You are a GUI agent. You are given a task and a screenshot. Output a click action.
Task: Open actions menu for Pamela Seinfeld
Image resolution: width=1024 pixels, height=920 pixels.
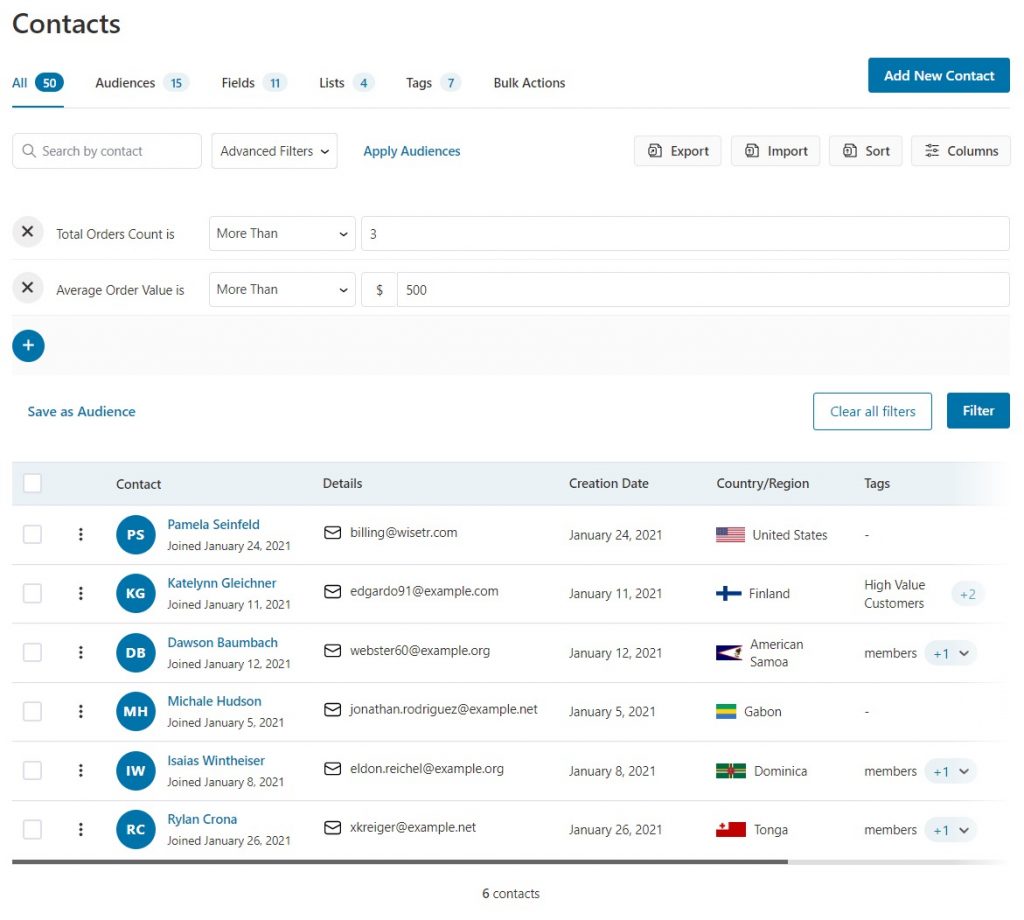tap(80, 534)
